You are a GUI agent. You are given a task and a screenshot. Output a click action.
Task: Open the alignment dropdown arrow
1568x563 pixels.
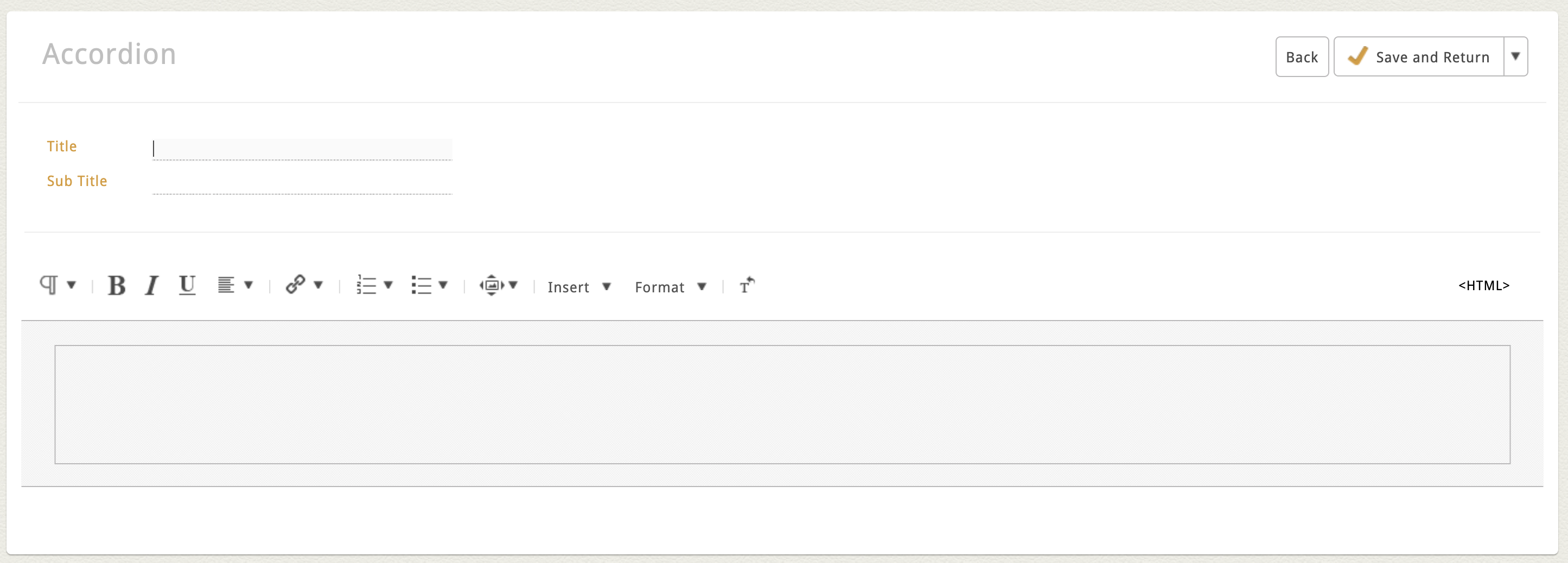pyautogui.click(x=248, y=285)
